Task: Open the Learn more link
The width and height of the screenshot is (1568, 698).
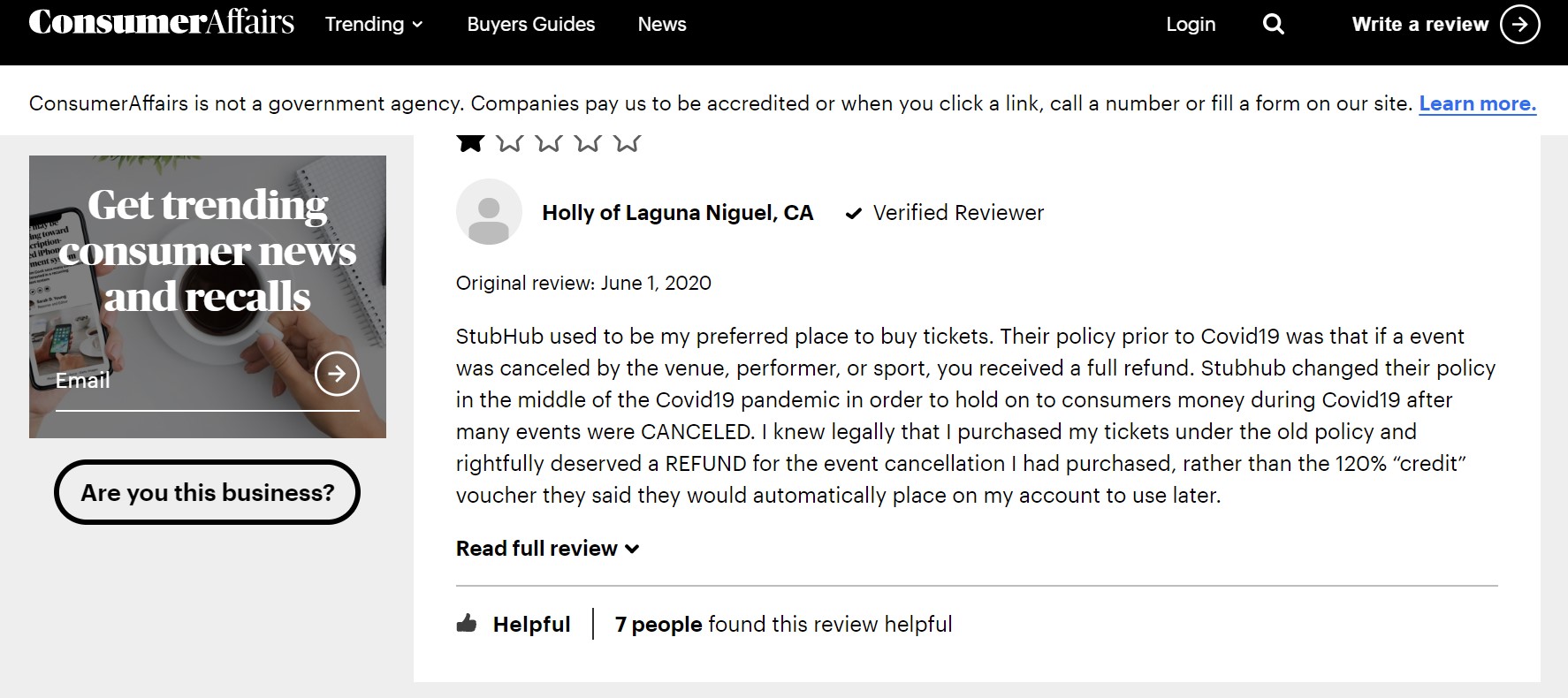Action: coord(1478,103)
